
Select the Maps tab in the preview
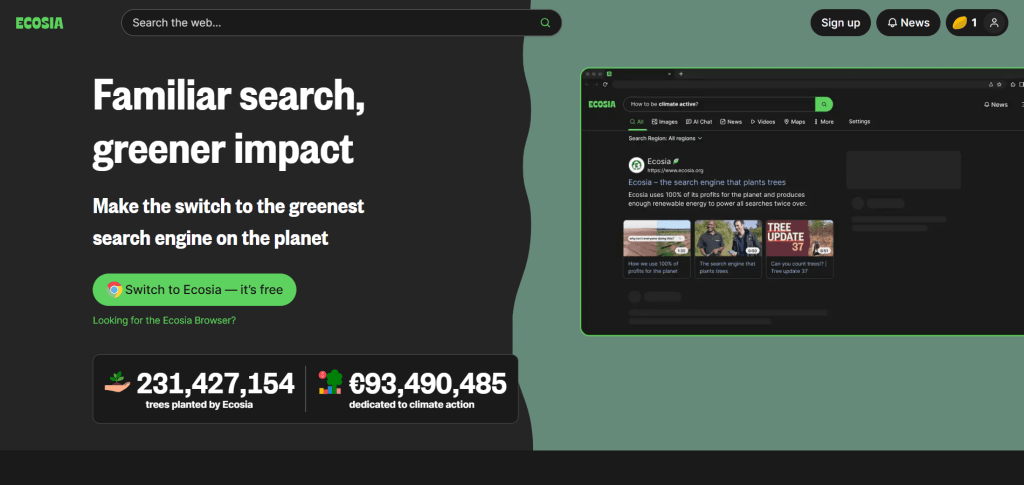(x=794, y=122)
